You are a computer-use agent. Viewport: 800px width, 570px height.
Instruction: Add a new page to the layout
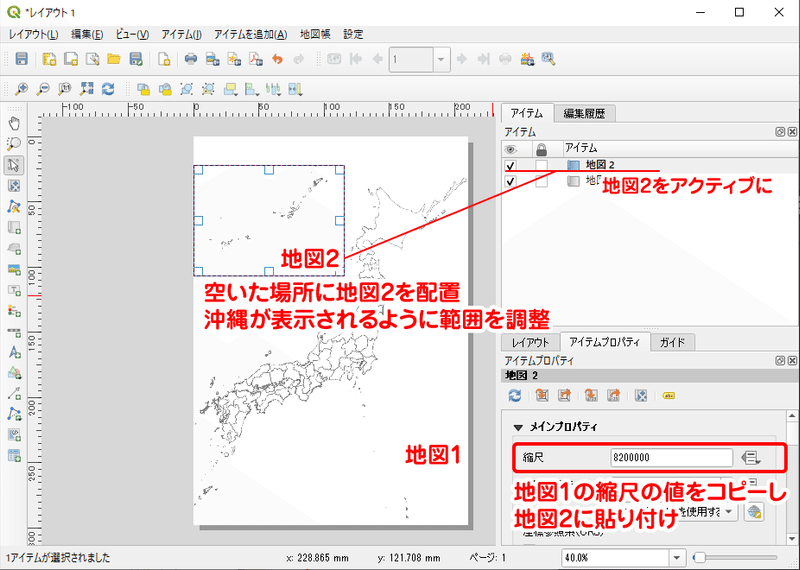point(164,59)
